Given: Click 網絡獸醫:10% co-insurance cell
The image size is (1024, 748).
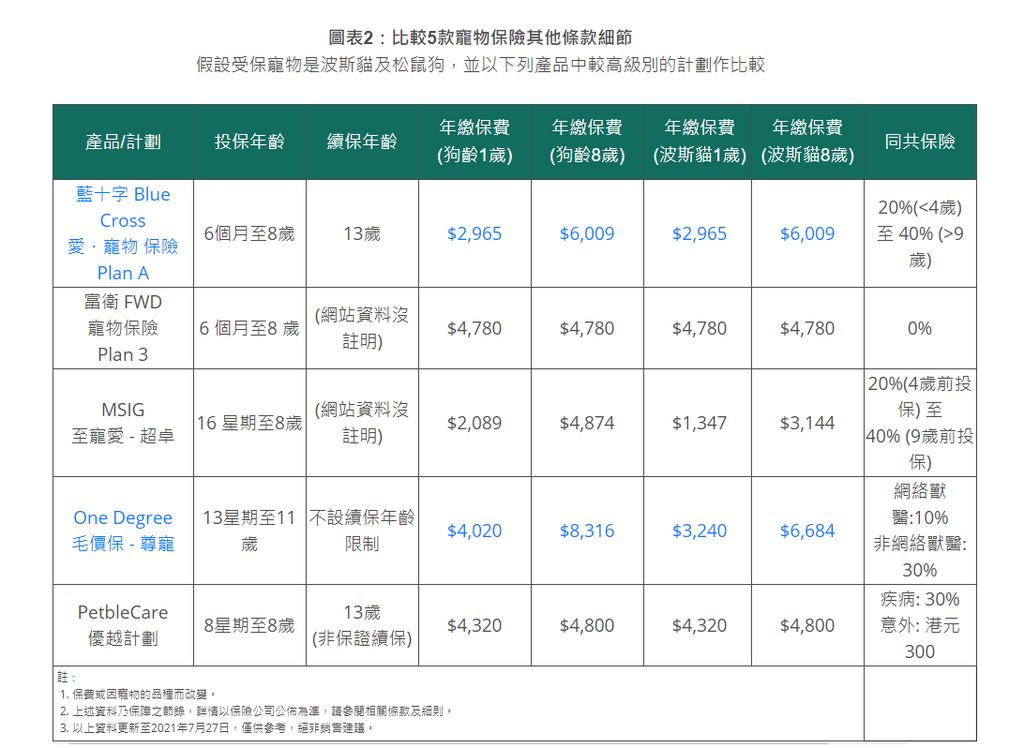Looking at the screenshot, I should [x=920, y=530].
